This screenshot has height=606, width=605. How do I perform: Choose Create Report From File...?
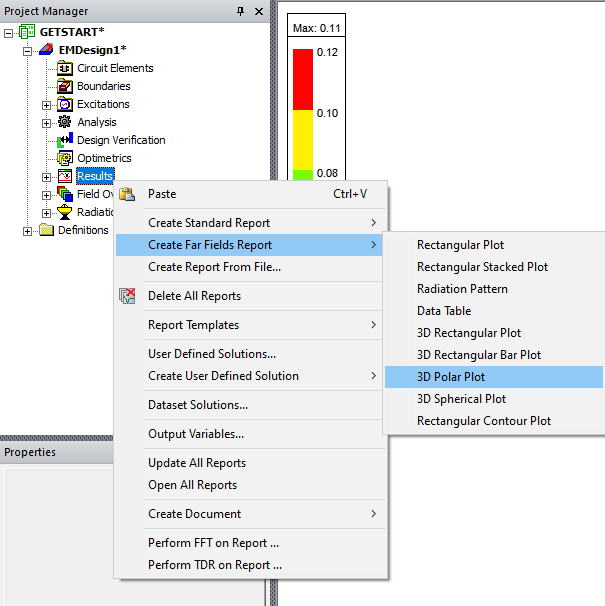pos(251,267)
